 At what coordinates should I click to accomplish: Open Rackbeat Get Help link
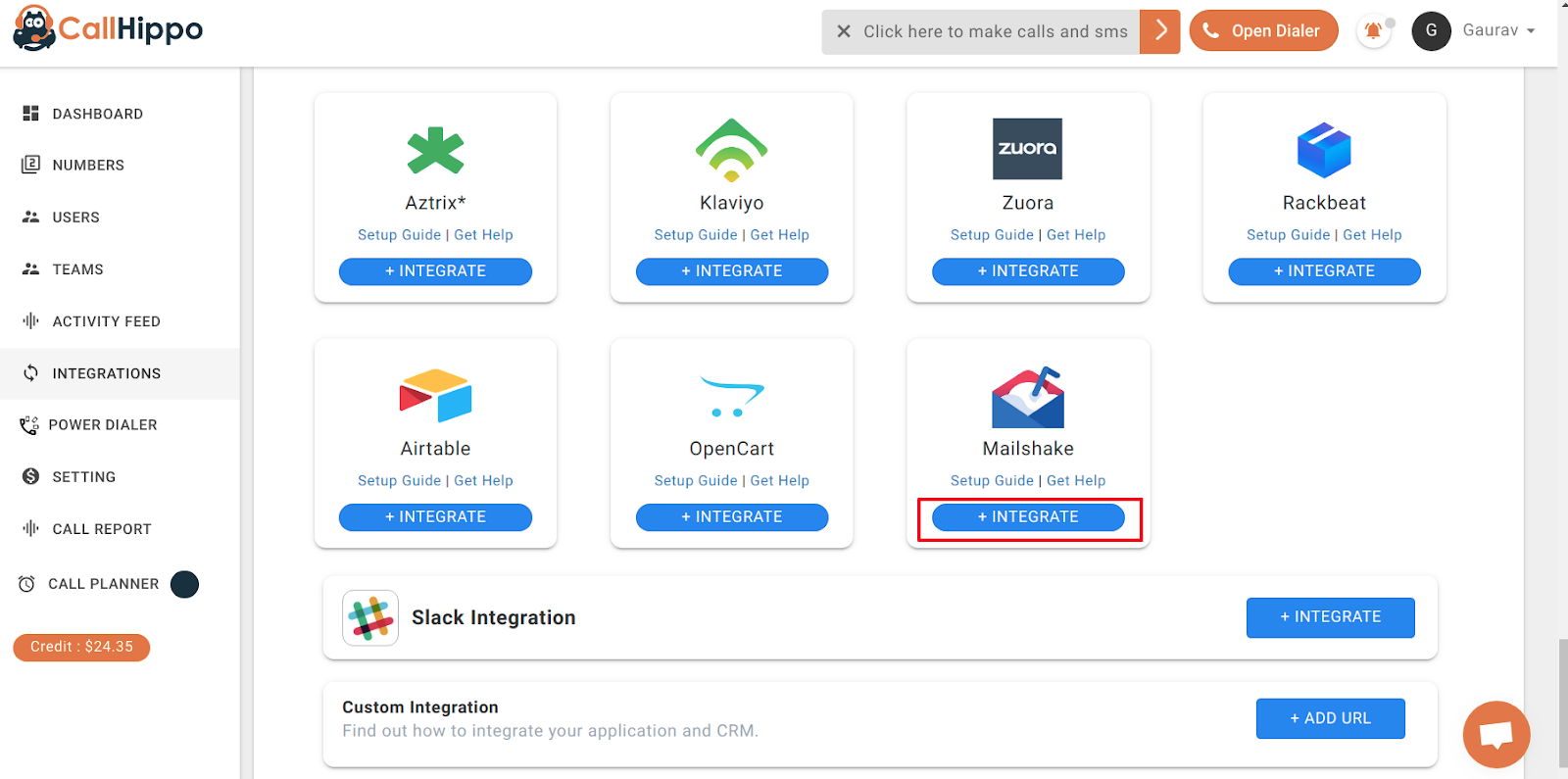click(x=1372, y=235)
